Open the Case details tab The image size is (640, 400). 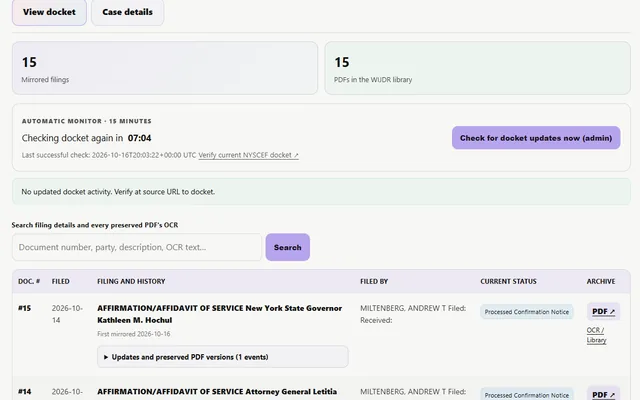point(127,12)
